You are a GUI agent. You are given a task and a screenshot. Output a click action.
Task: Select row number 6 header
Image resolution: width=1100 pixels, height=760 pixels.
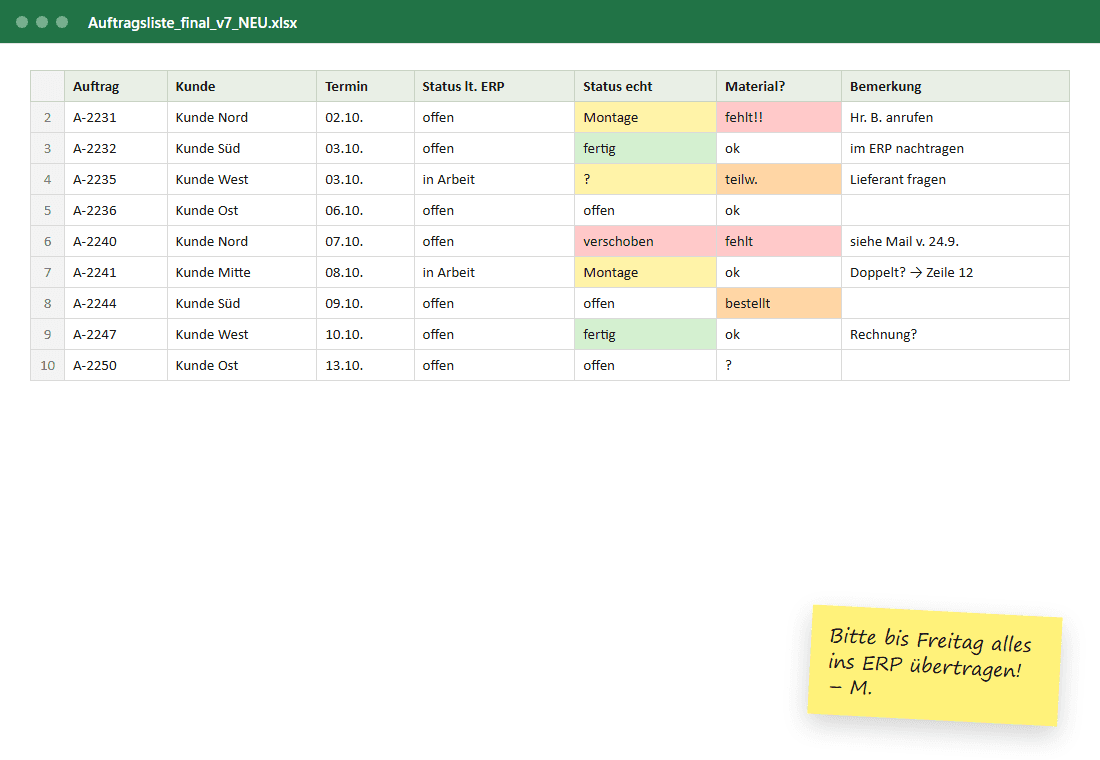48,241
